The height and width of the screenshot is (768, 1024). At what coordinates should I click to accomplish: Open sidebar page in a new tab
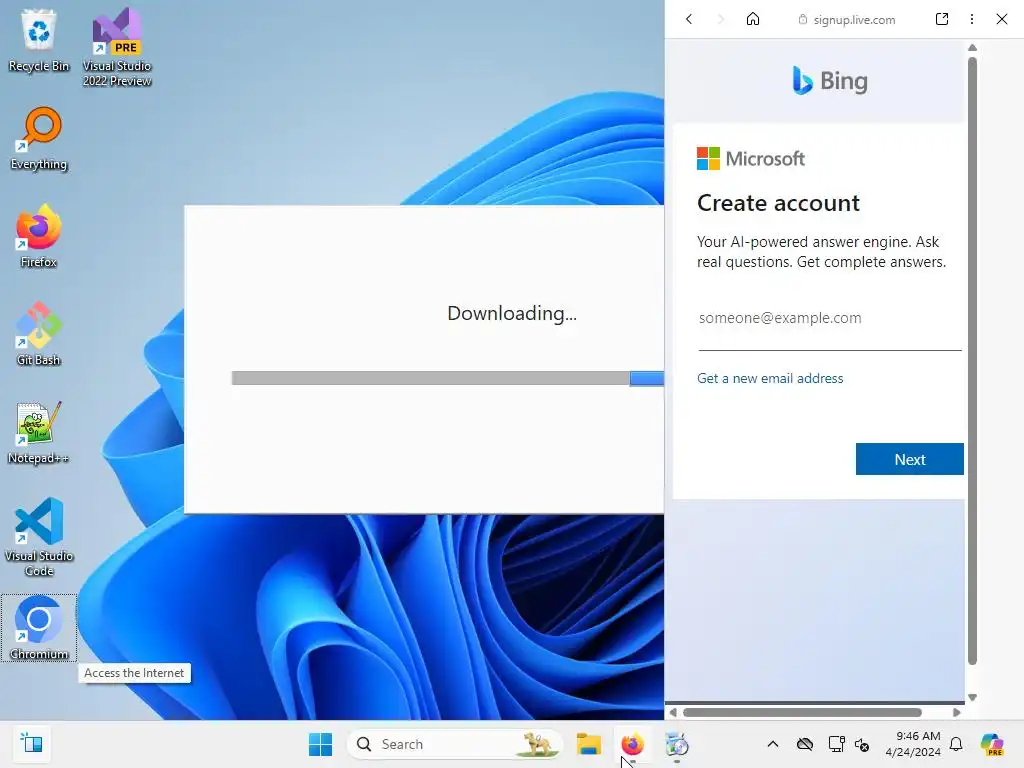(x=942, y=19)
